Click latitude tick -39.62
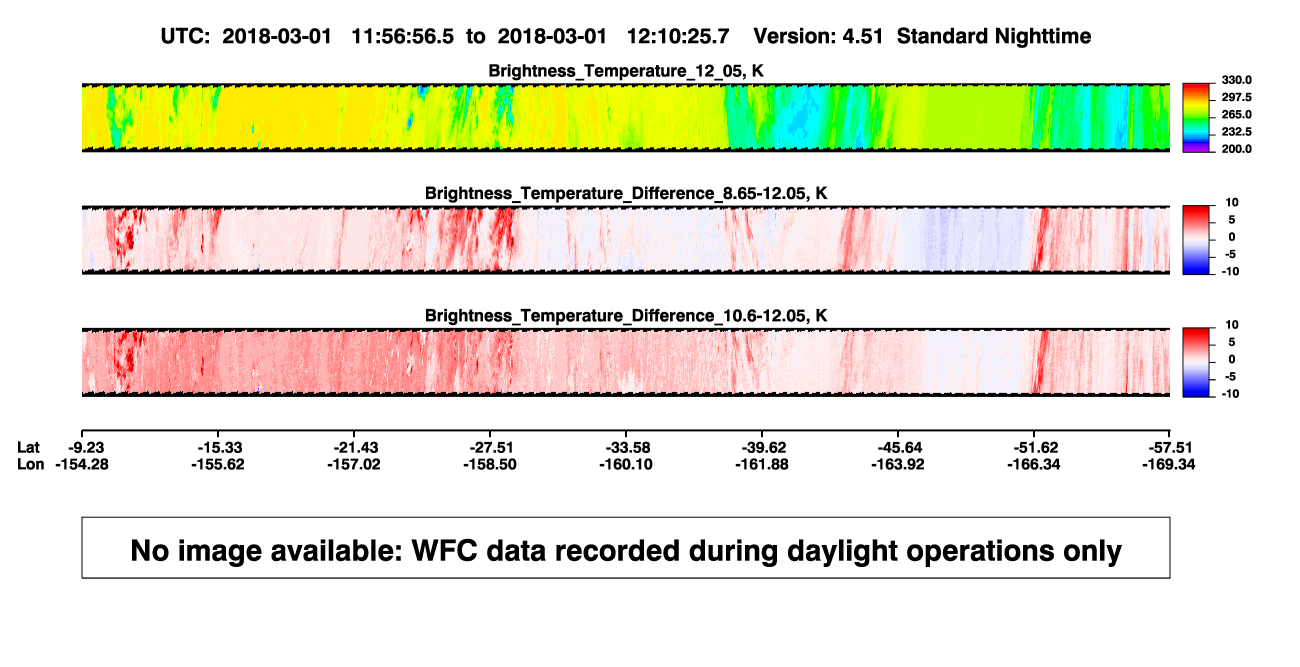1300x667 pixels. tap(764, 447)
